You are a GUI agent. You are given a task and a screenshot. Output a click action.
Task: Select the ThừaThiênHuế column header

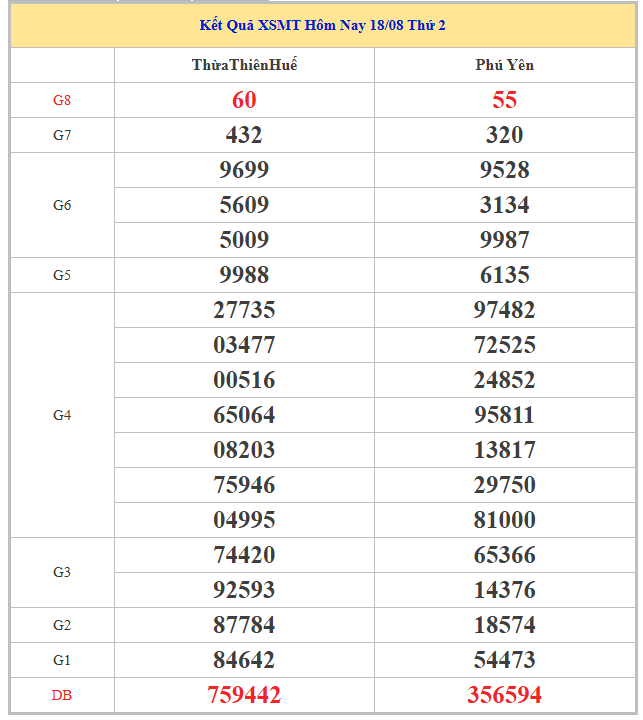tap(244, 65)
